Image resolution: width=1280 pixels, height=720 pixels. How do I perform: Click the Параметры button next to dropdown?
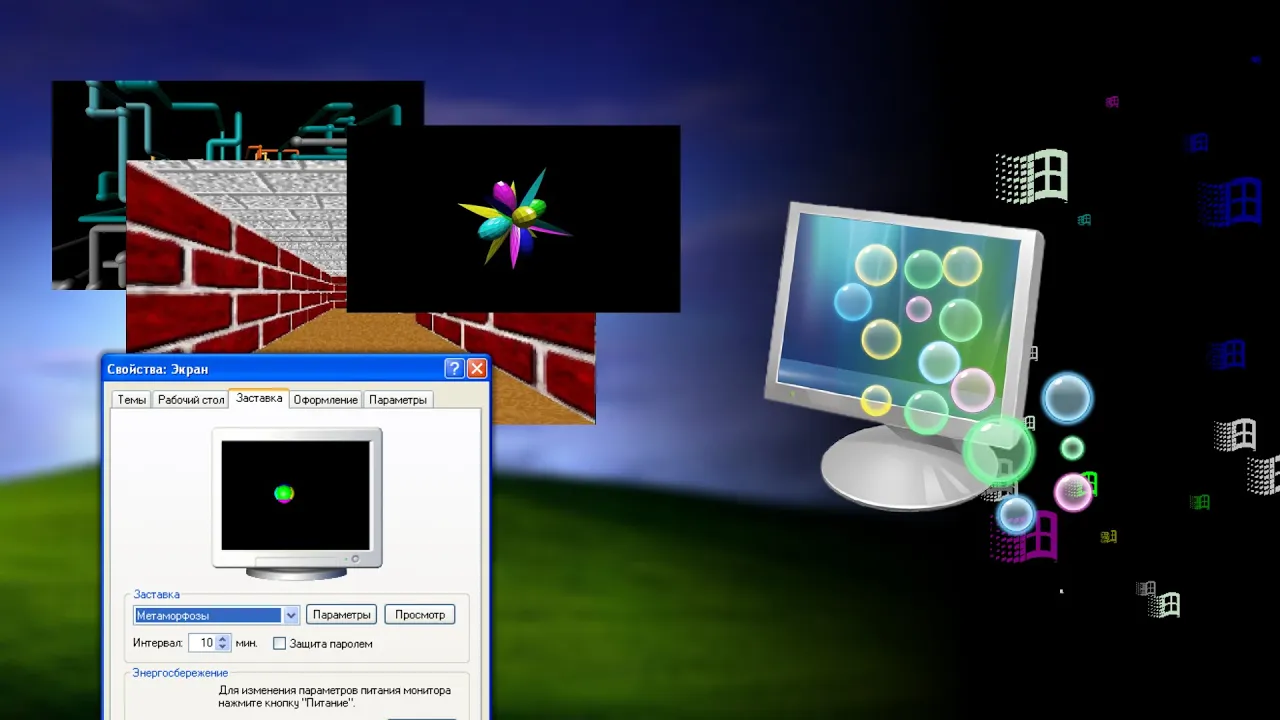pyautogui.click(x=341, y=614)
